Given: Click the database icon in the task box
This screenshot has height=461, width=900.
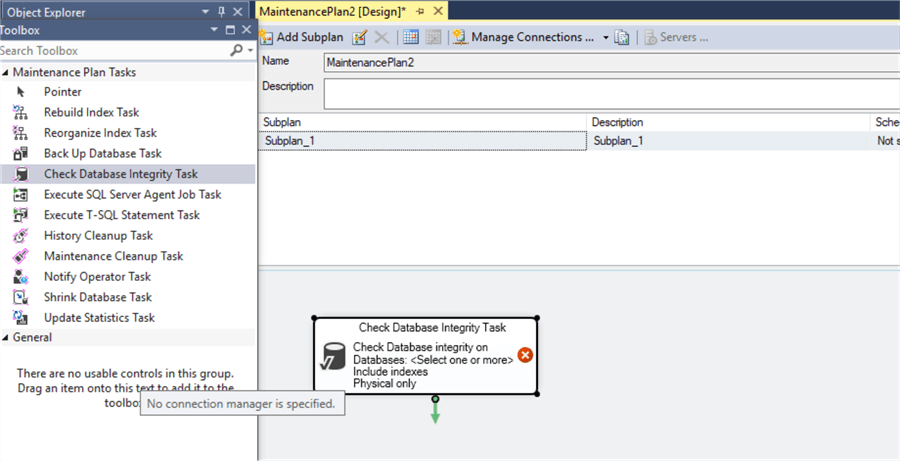Looking at the screenshot, I should click(333, 357).
